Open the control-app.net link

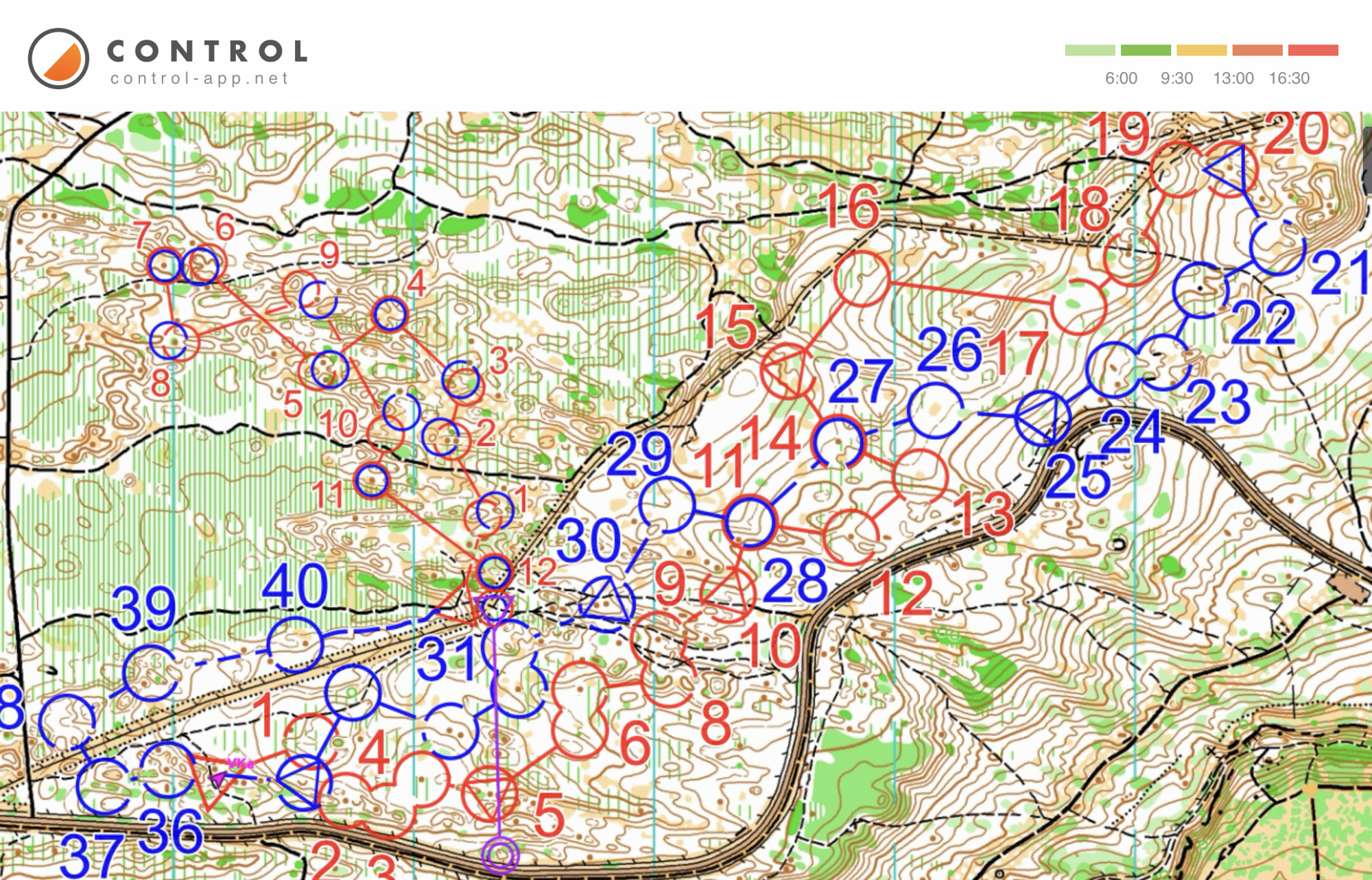coord(200,79)
